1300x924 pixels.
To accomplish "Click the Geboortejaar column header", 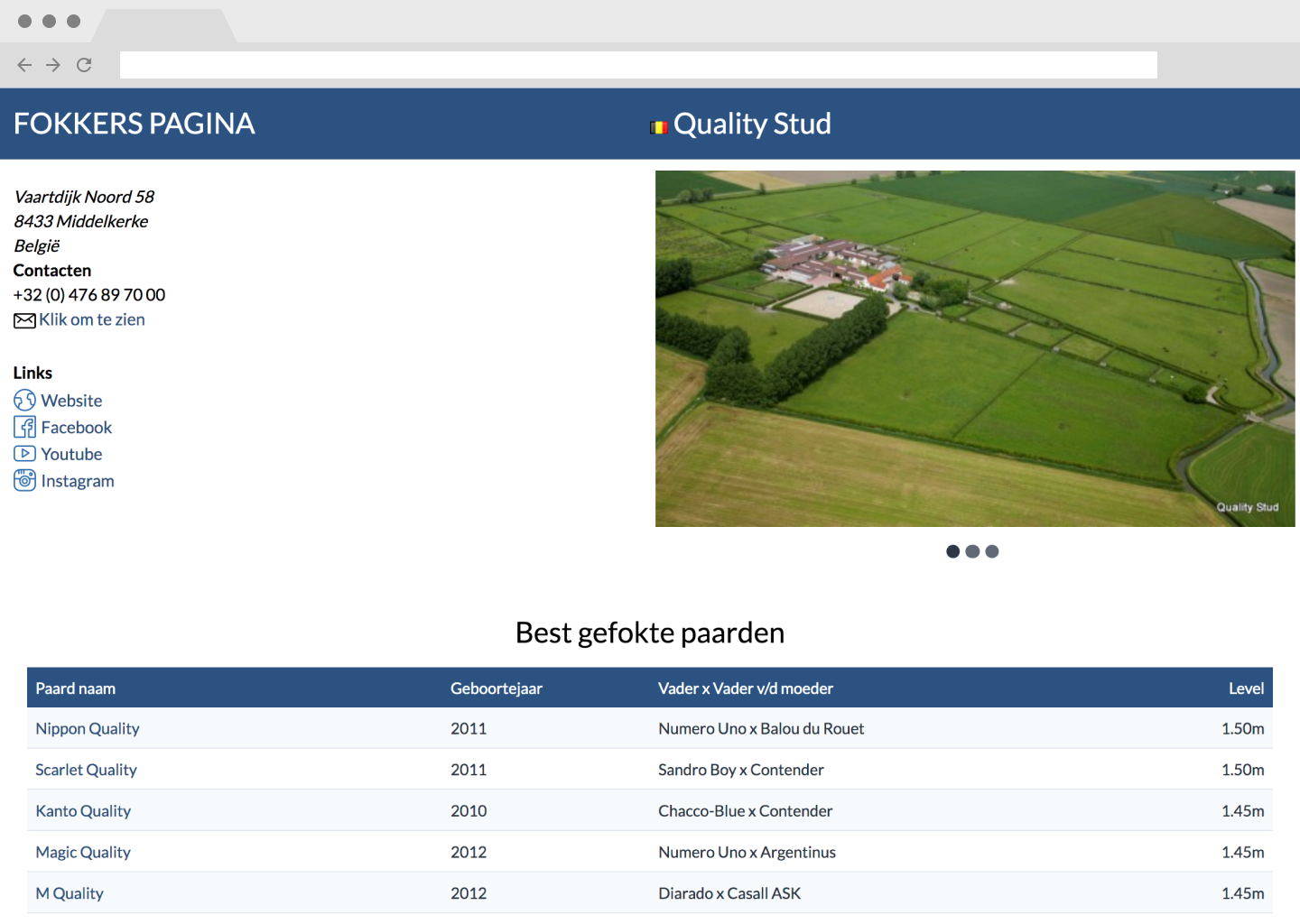I will (x=497, y=688).
